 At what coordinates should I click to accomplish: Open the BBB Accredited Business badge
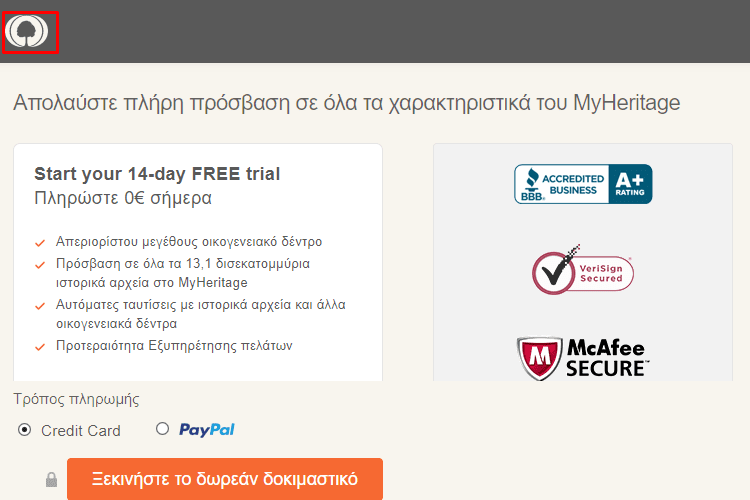[x=583, y=184]
